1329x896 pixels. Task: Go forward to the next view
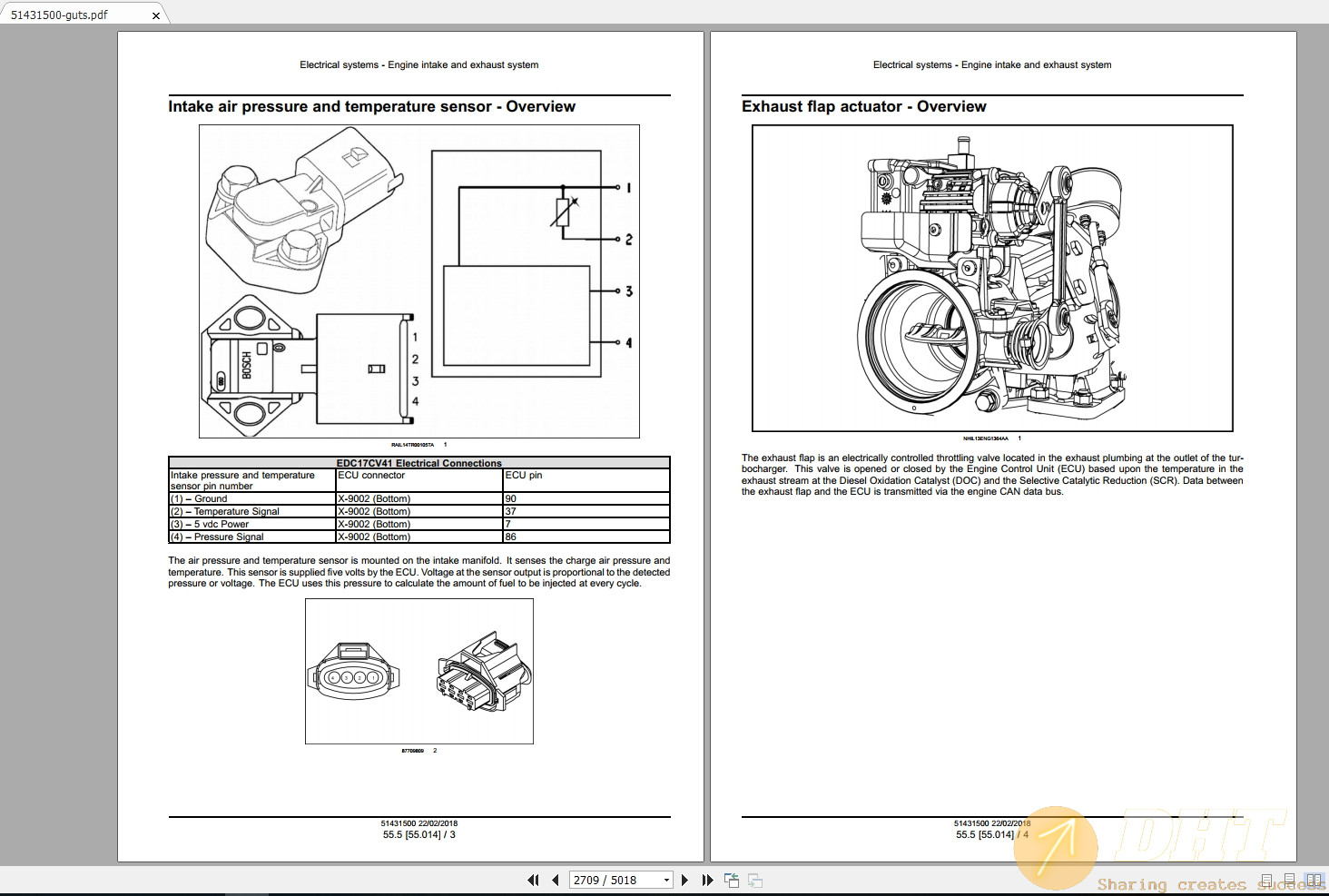[754, 880]
